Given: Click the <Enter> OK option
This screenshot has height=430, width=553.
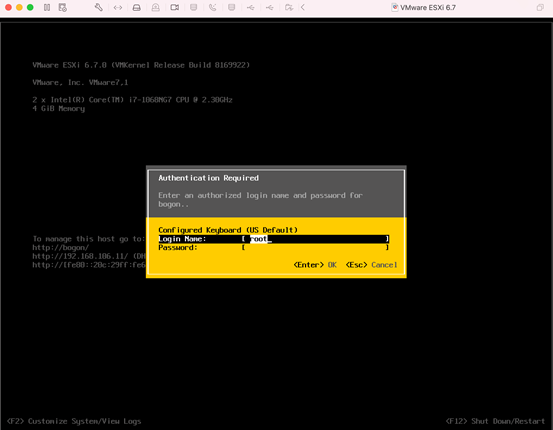Looking at the screenshot, I should click(x=315, y=265).
